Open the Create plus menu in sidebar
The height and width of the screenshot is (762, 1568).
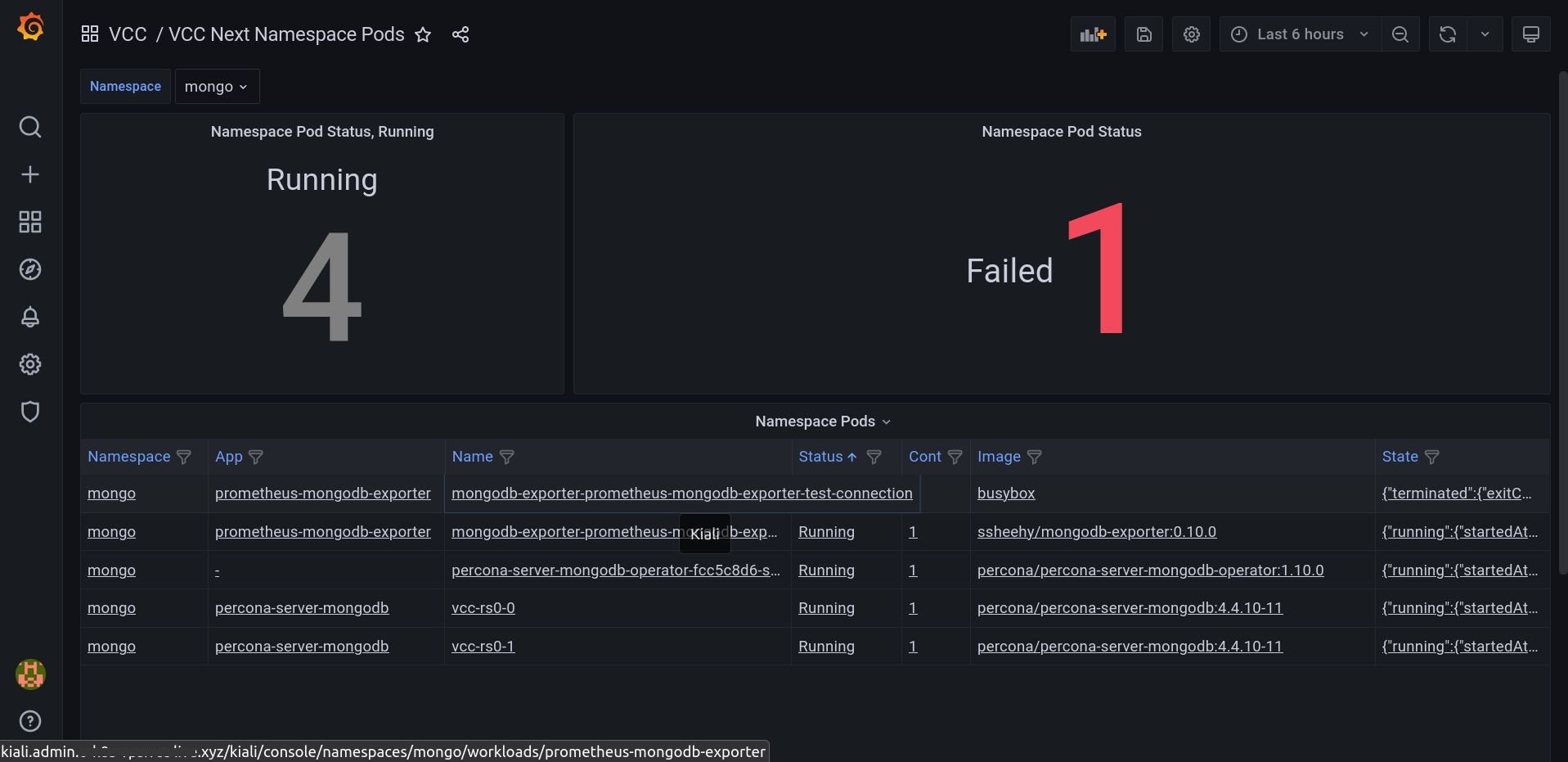(x=30, y=174)
